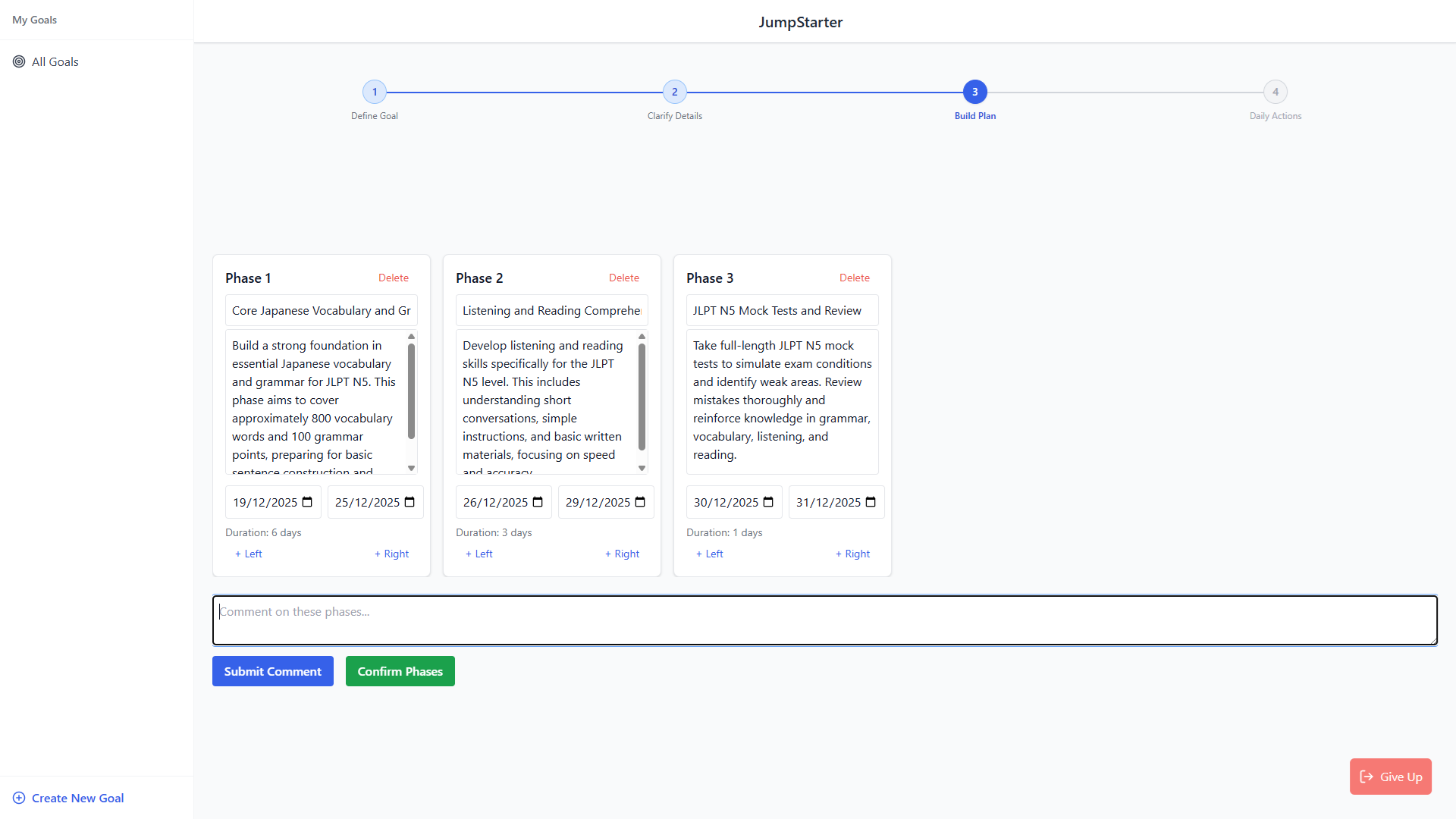
Task: Open calendar picker for Phase 3 start date
Action: click(768, 502)
